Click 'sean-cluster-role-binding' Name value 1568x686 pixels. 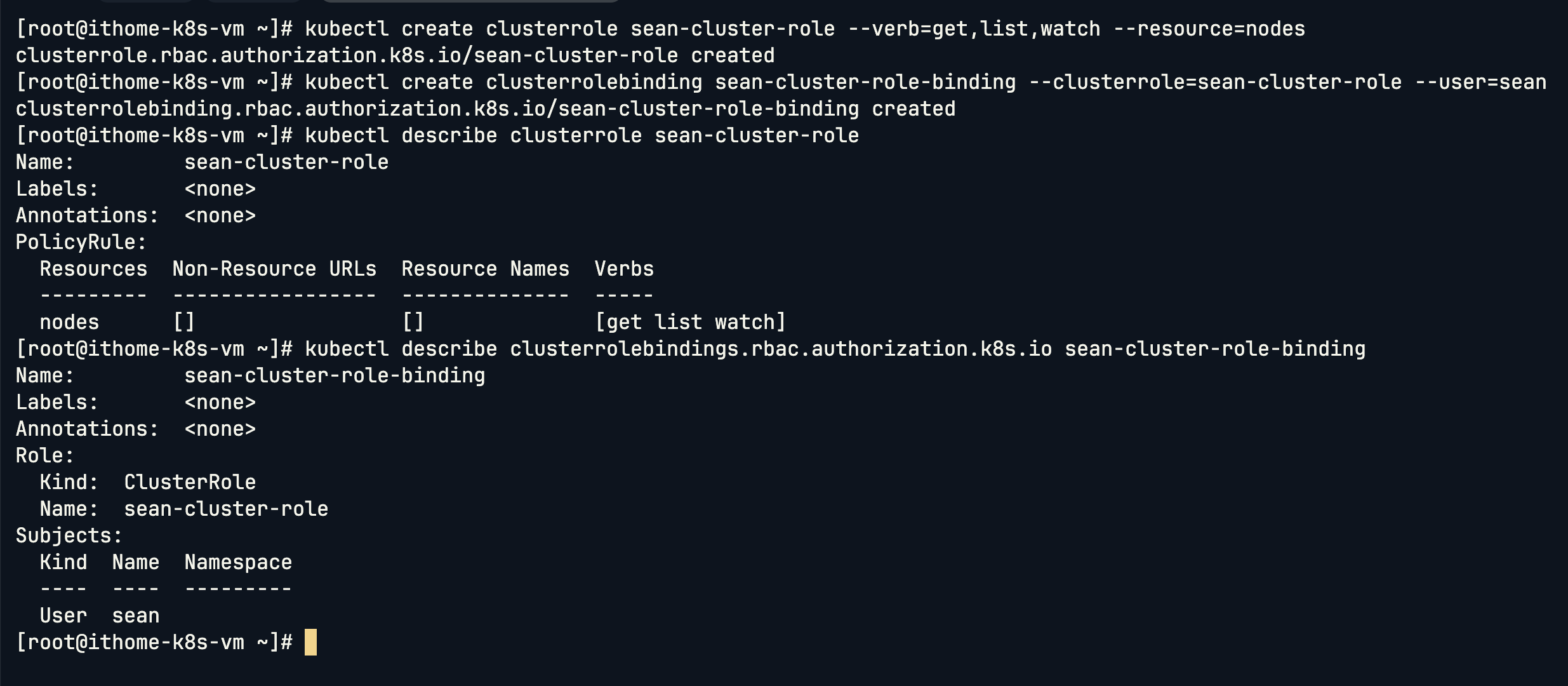[x=335, y=375]
